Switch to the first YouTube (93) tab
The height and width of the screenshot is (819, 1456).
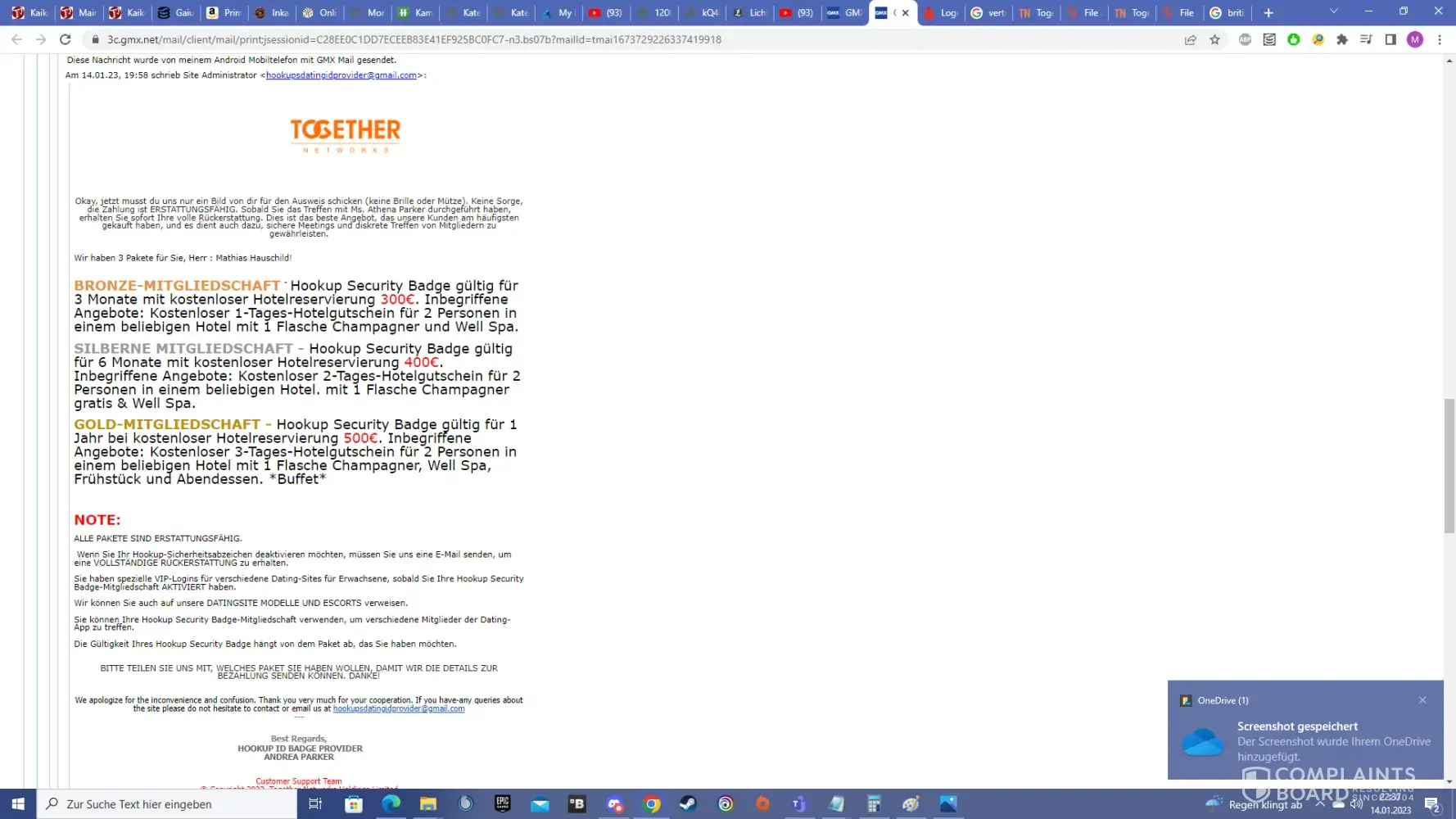pos(607,12)
